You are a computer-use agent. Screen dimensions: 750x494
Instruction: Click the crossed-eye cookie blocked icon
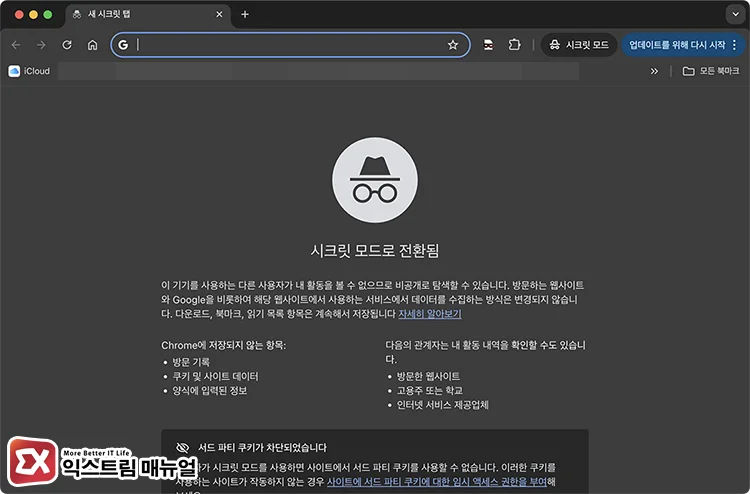(182, 448)
